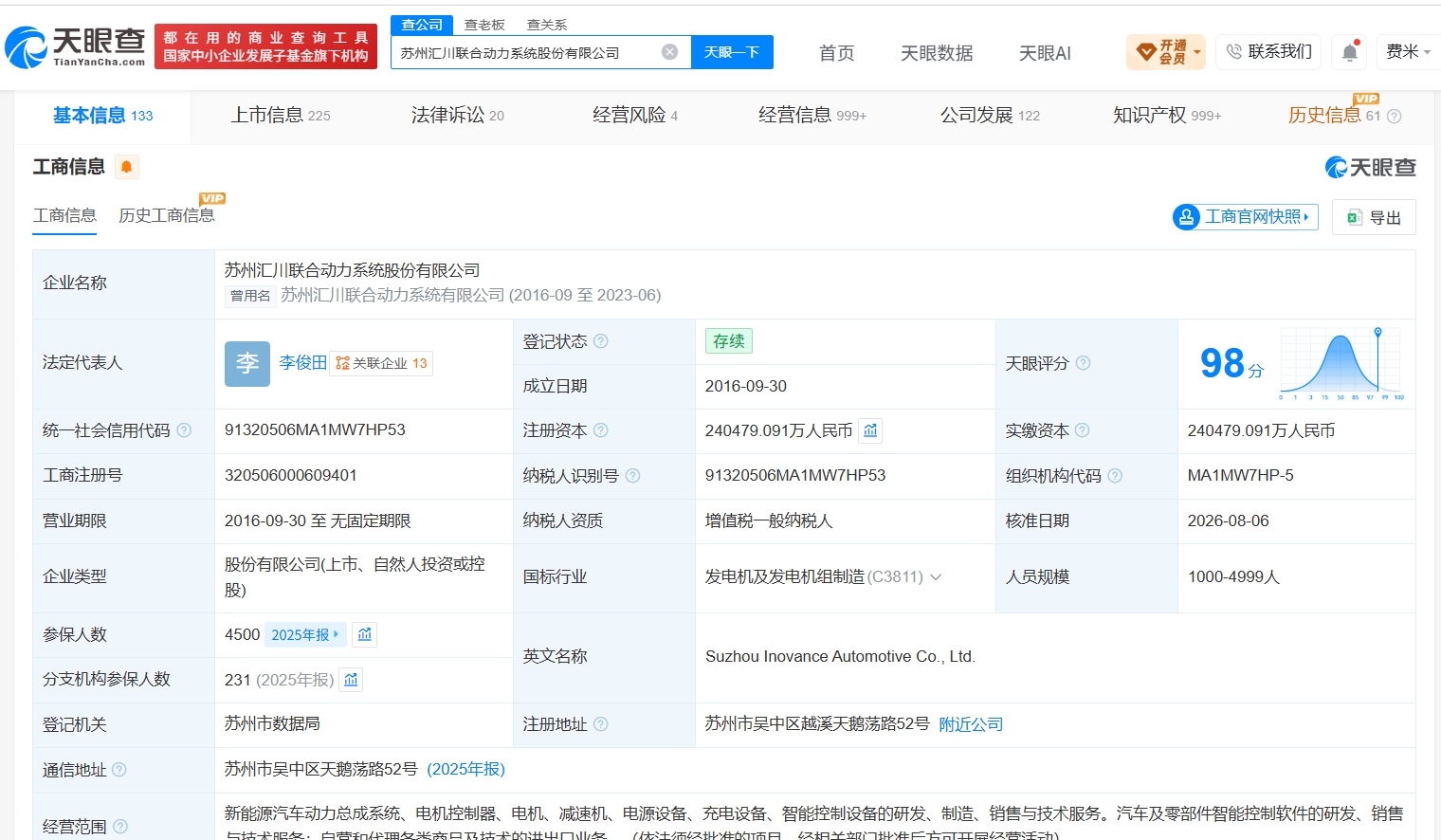Open 李俊田 legal representative link

click(303, 363)
